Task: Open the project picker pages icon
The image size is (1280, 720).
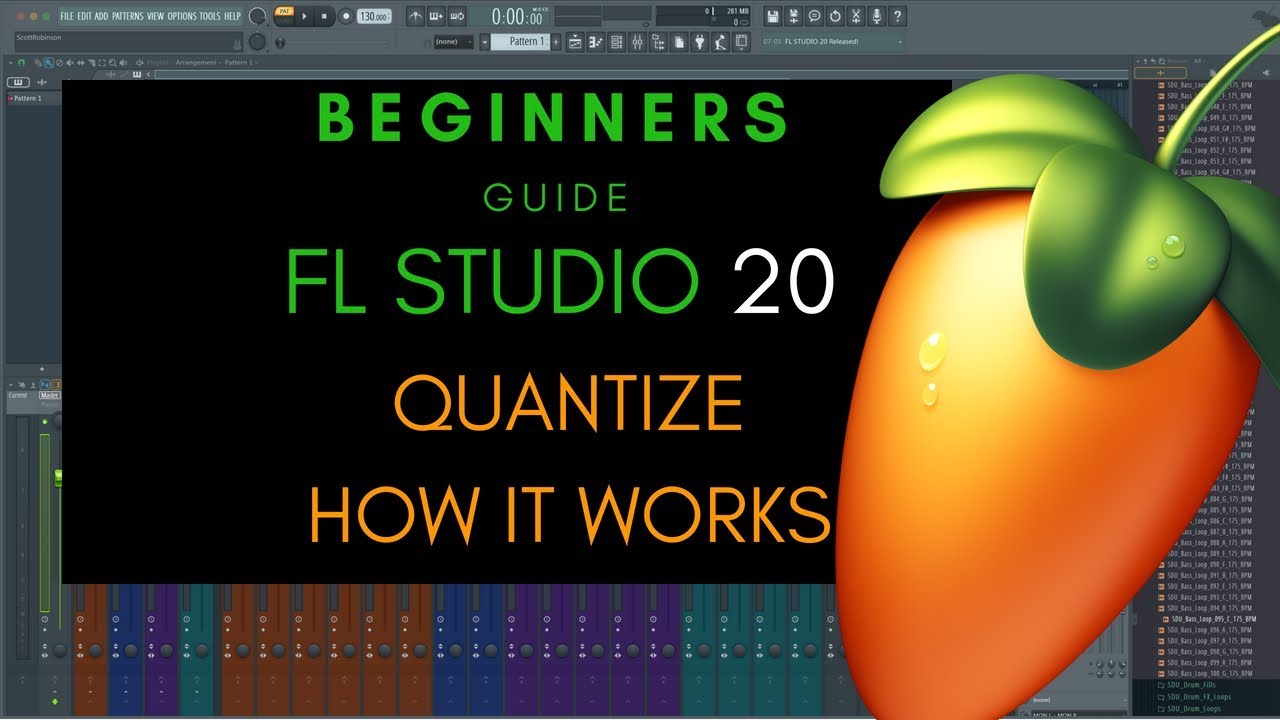Action: tap(678, 42)
